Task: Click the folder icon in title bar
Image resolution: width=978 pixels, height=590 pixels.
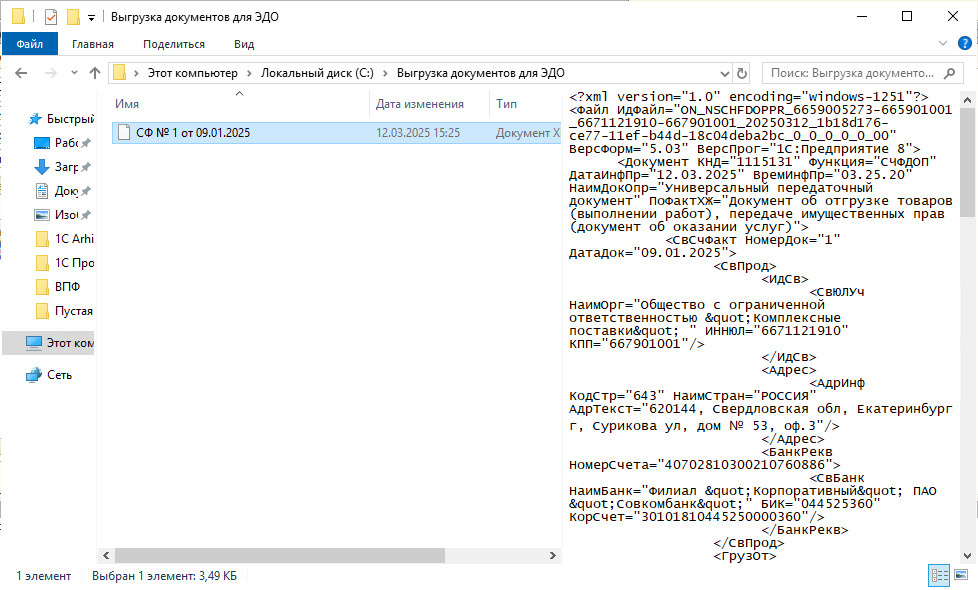Action: [19, 16]
